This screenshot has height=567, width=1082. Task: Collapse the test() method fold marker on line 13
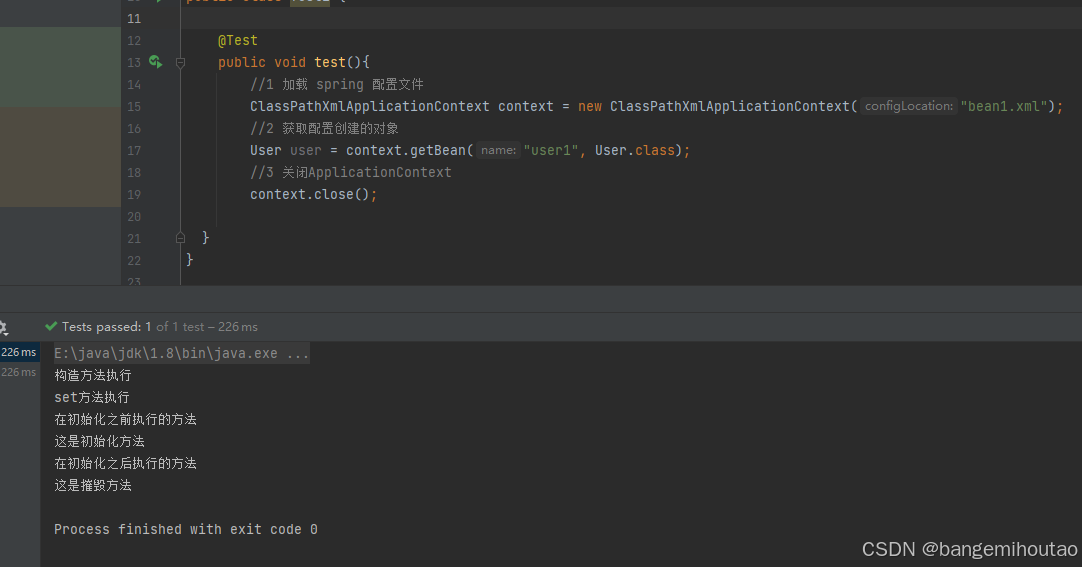[180, 63]
